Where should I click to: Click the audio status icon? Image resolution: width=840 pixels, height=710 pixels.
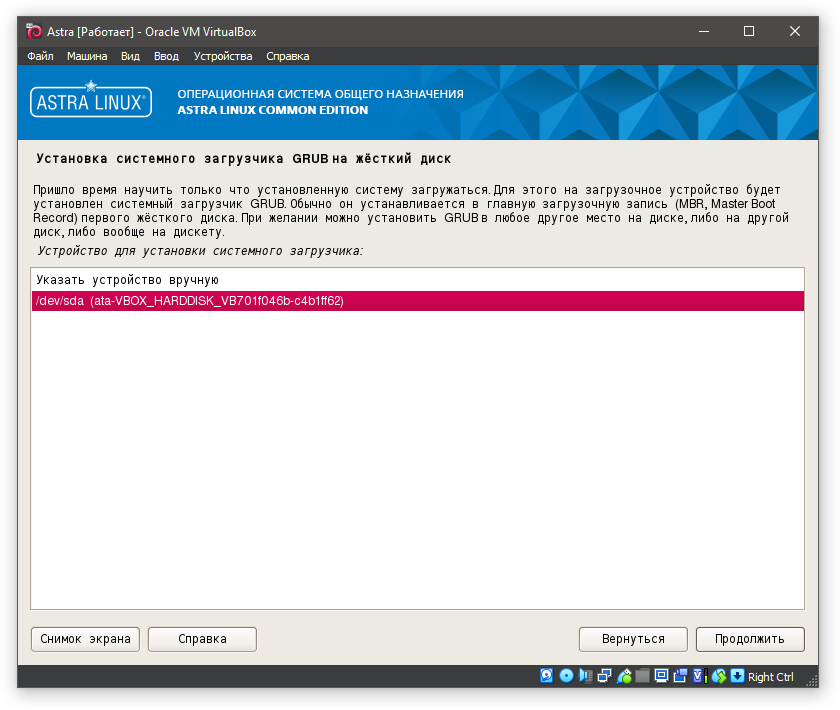pyautogui.click(x=586, y=676)
